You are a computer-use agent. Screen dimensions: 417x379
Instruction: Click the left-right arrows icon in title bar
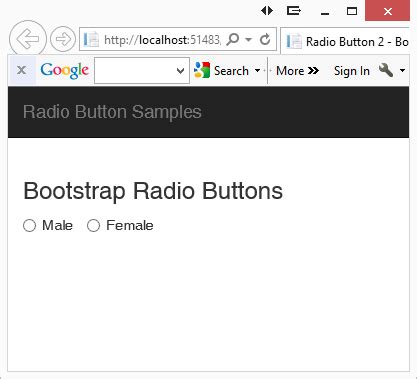pyautogui.click(x=267, y=11)
